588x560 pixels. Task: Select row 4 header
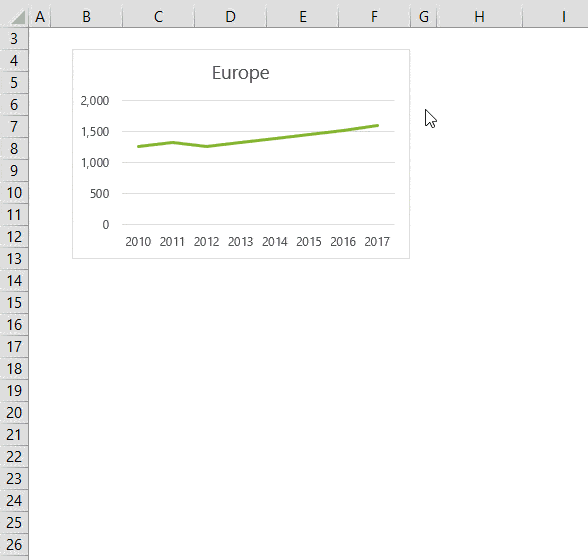pos(14,61)
